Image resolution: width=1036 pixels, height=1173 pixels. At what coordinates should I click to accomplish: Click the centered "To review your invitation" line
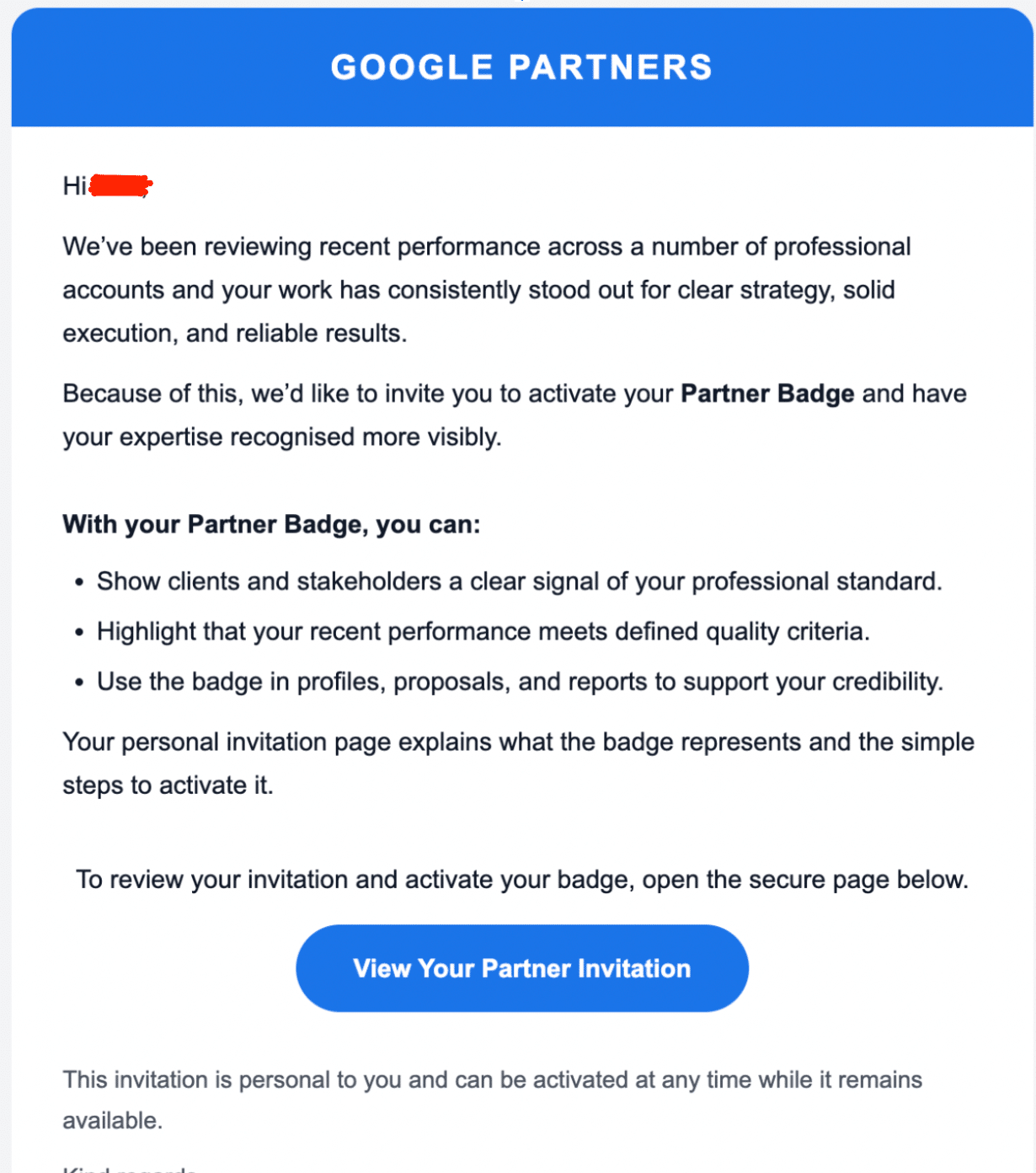point(522,880)
